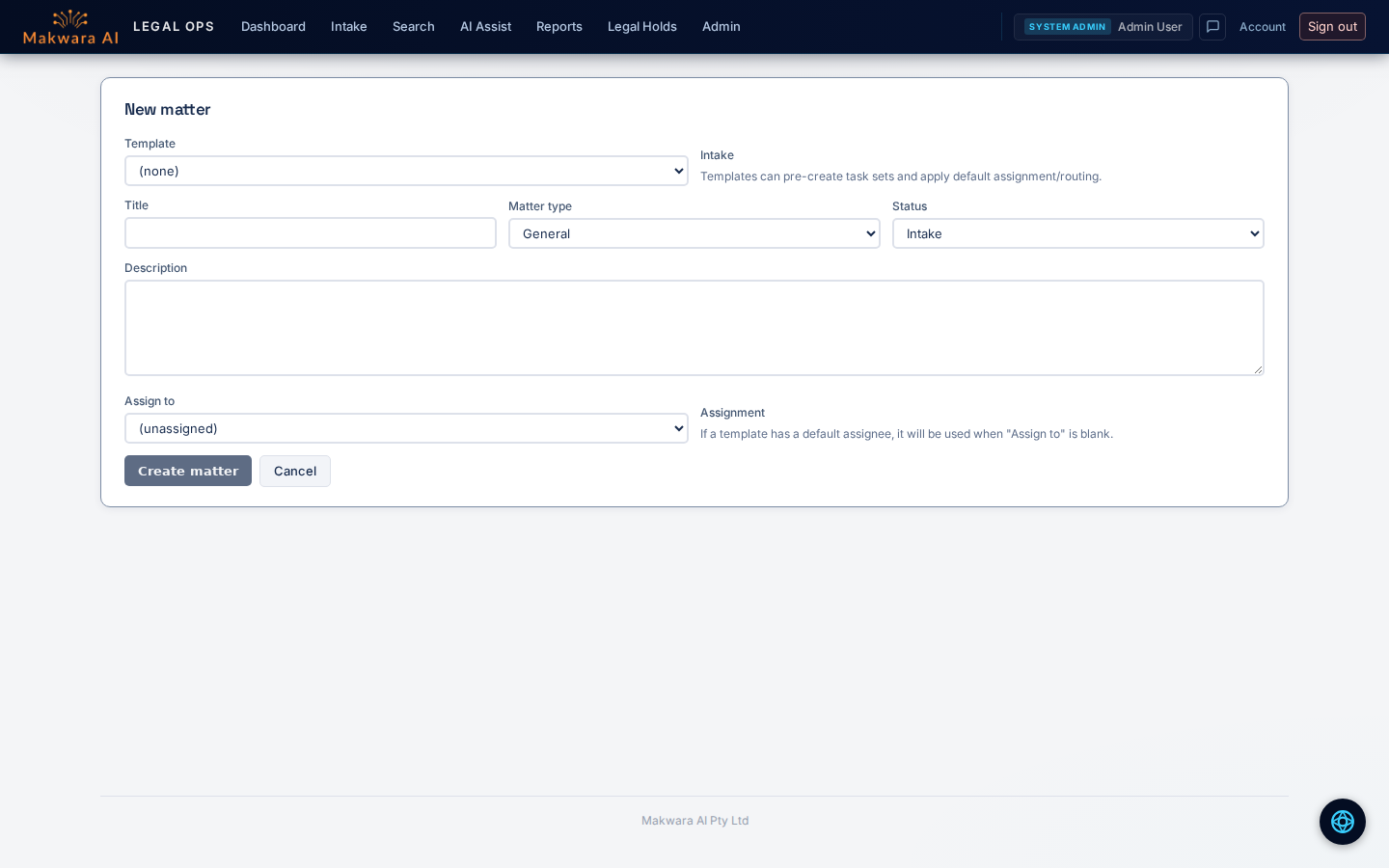This screenshot has height=868, width=1389.
Task: Click inside the Description text area
Action: coord(694,328)
